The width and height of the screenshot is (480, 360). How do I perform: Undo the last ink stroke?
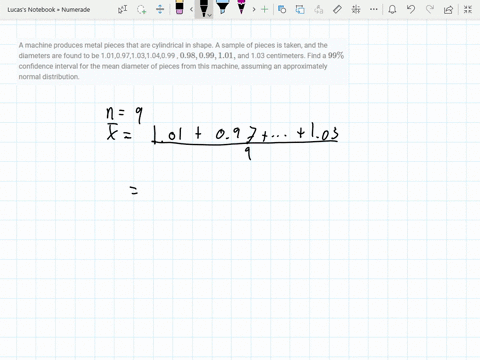(411, 9)
